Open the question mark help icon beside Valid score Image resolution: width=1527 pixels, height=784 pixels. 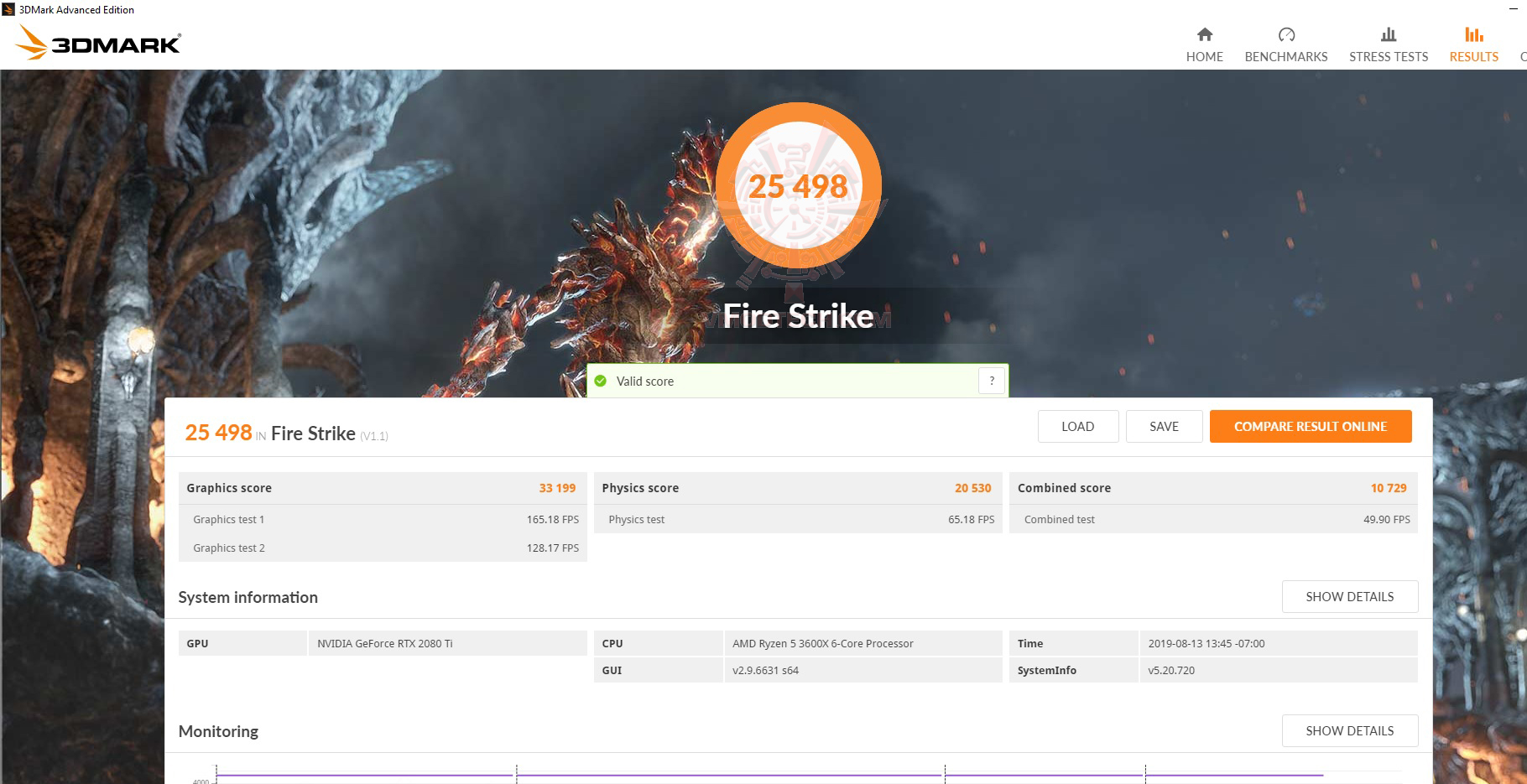(x=991, y=380)
